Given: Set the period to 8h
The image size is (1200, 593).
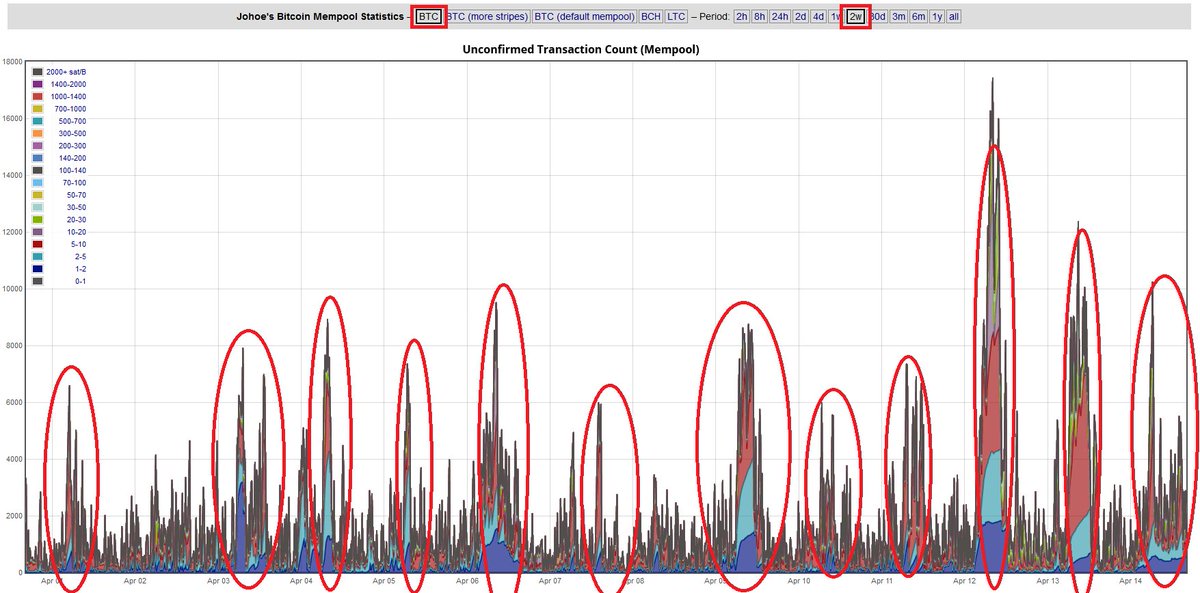Looking at the screenshot, I should pos(759,17).
